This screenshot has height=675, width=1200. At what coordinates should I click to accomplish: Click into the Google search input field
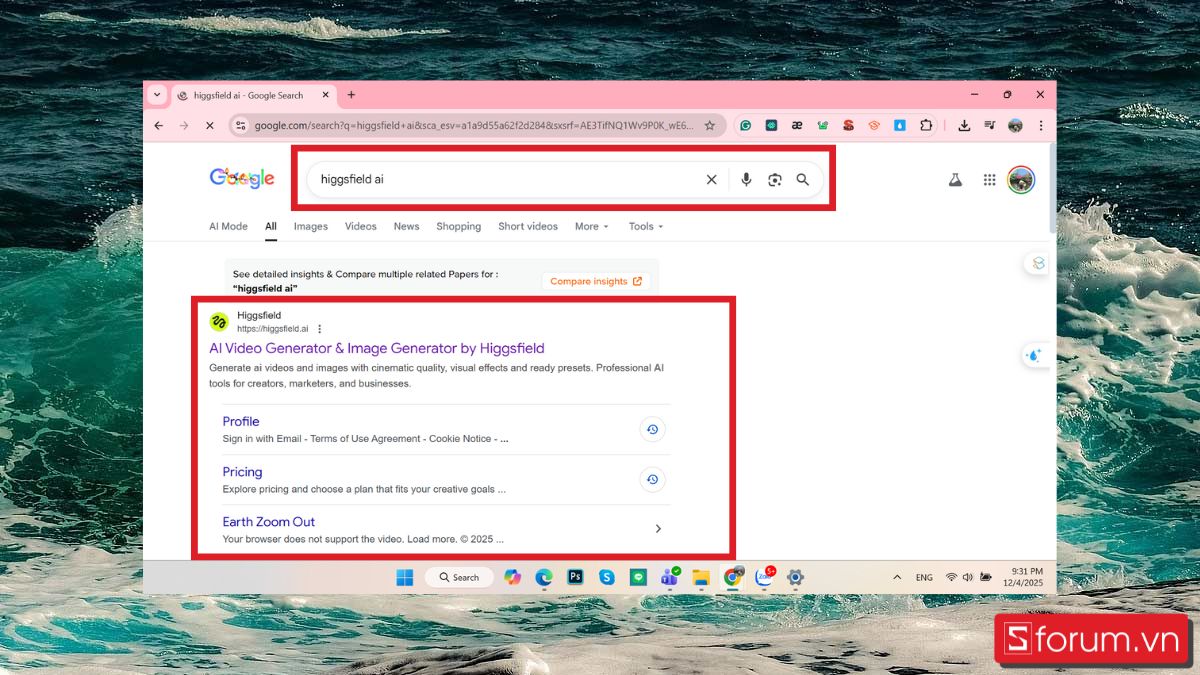[x=500, y=180]
